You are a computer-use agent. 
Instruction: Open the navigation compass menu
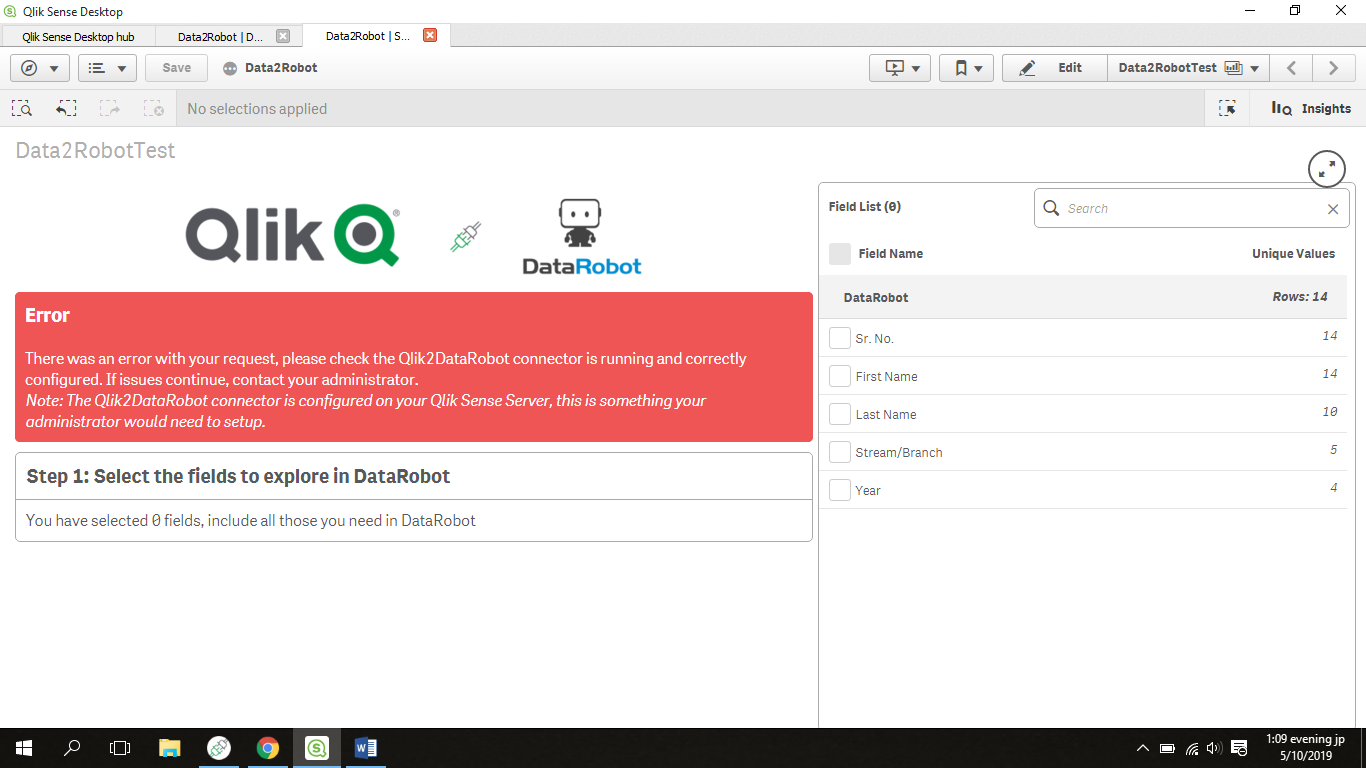pyautogui.click(x=40, y=68)
